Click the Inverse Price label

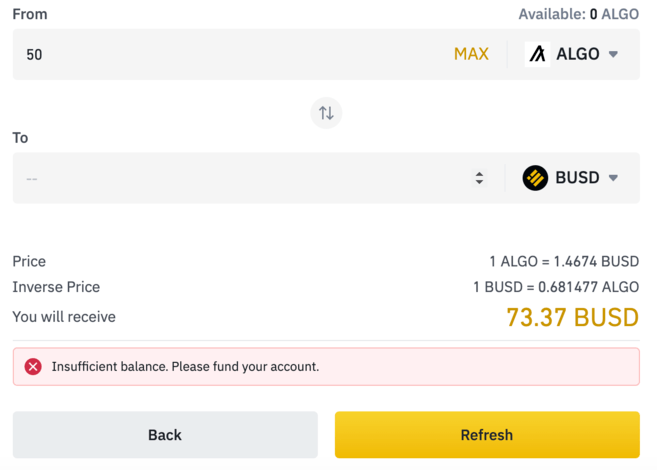[56, 287]
